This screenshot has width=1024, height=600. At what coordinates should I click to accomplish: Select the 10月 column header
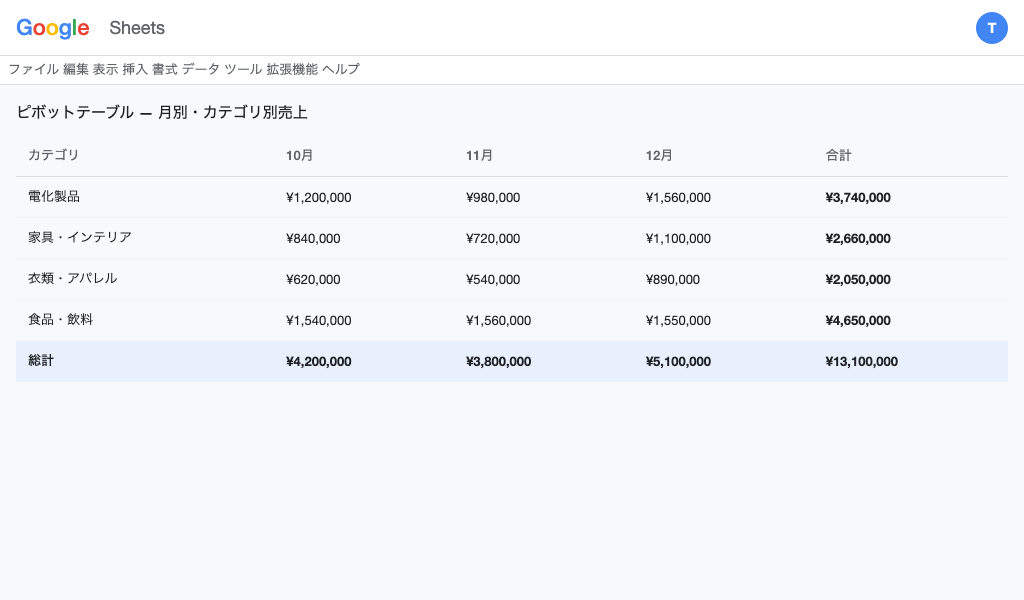[300, 155]
